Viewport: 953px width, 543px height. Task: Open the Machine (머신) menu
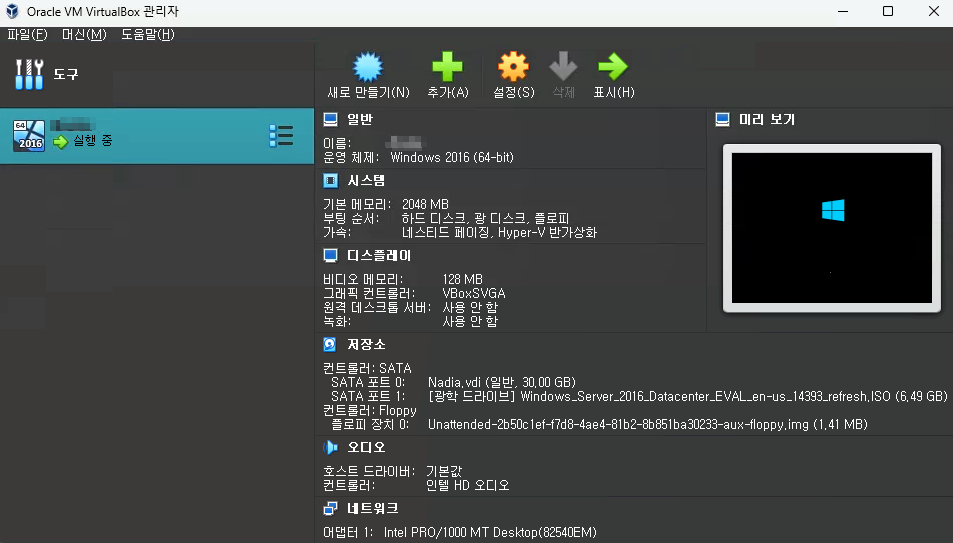click(x=84, y=35)
